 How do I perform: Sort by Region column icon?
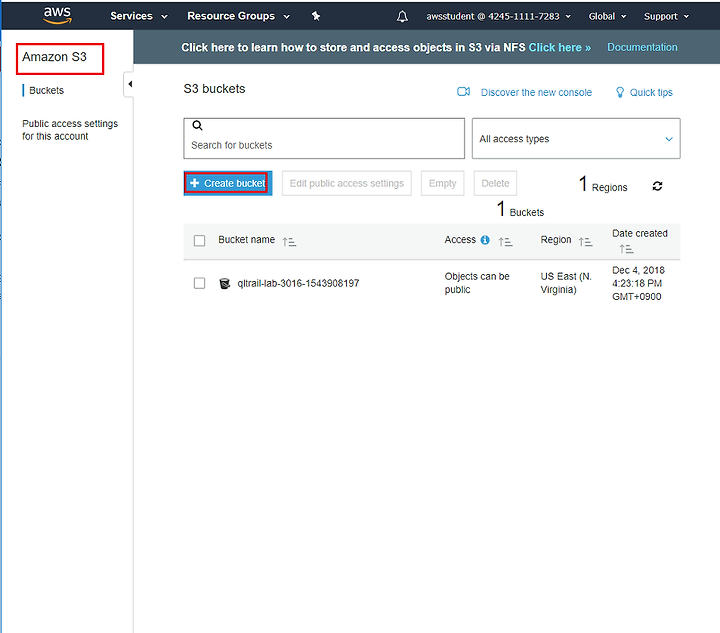coord(585,241)
